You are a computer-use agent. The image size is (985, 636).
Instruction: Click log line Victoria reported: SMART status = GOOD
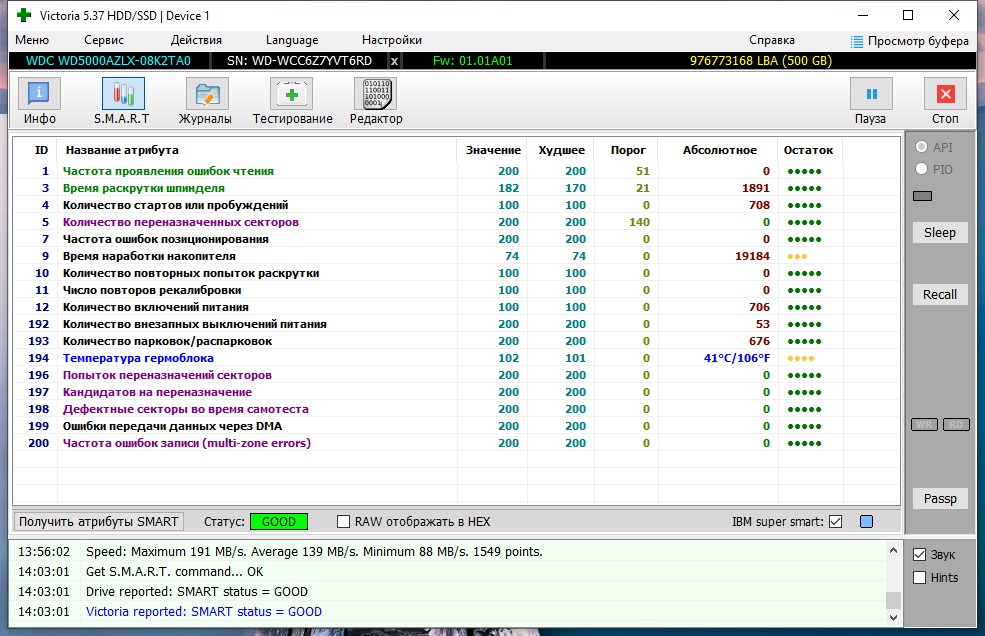(x=204, y=611)
